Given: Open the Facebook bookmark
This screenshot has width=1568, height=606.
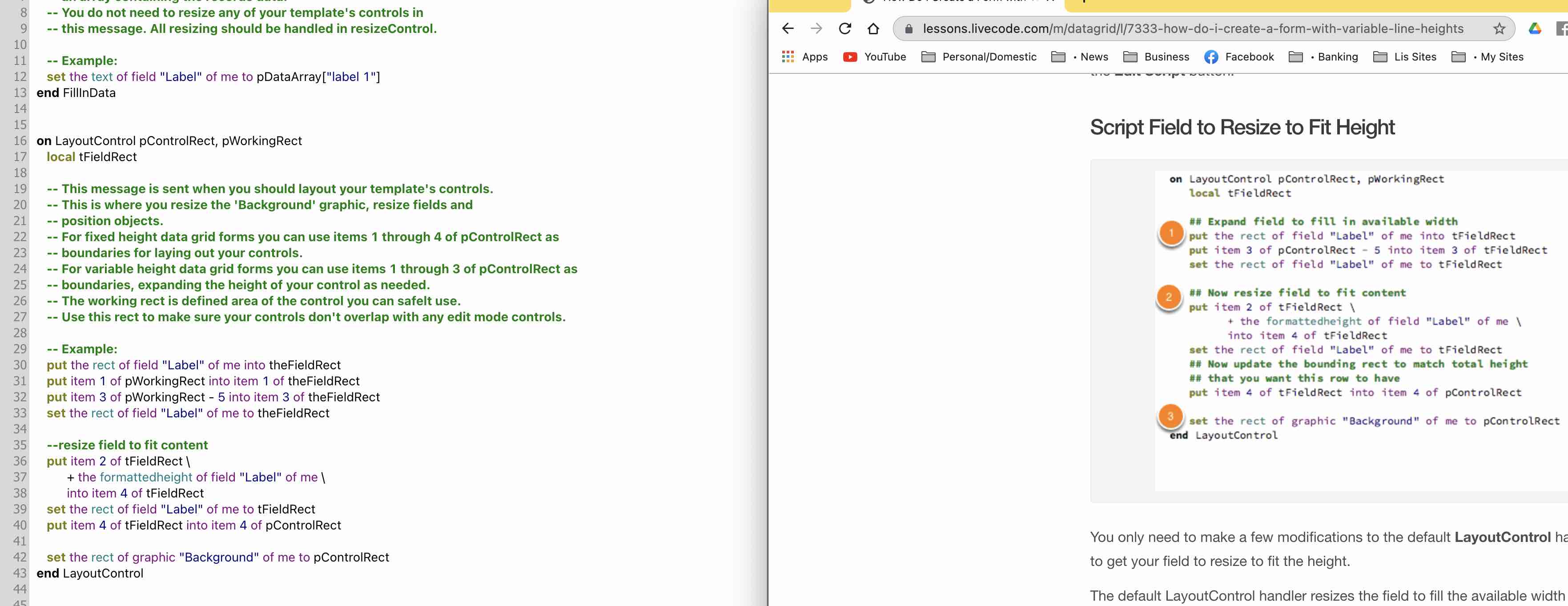Looking at the screenshot, I should pos(1238,57).
